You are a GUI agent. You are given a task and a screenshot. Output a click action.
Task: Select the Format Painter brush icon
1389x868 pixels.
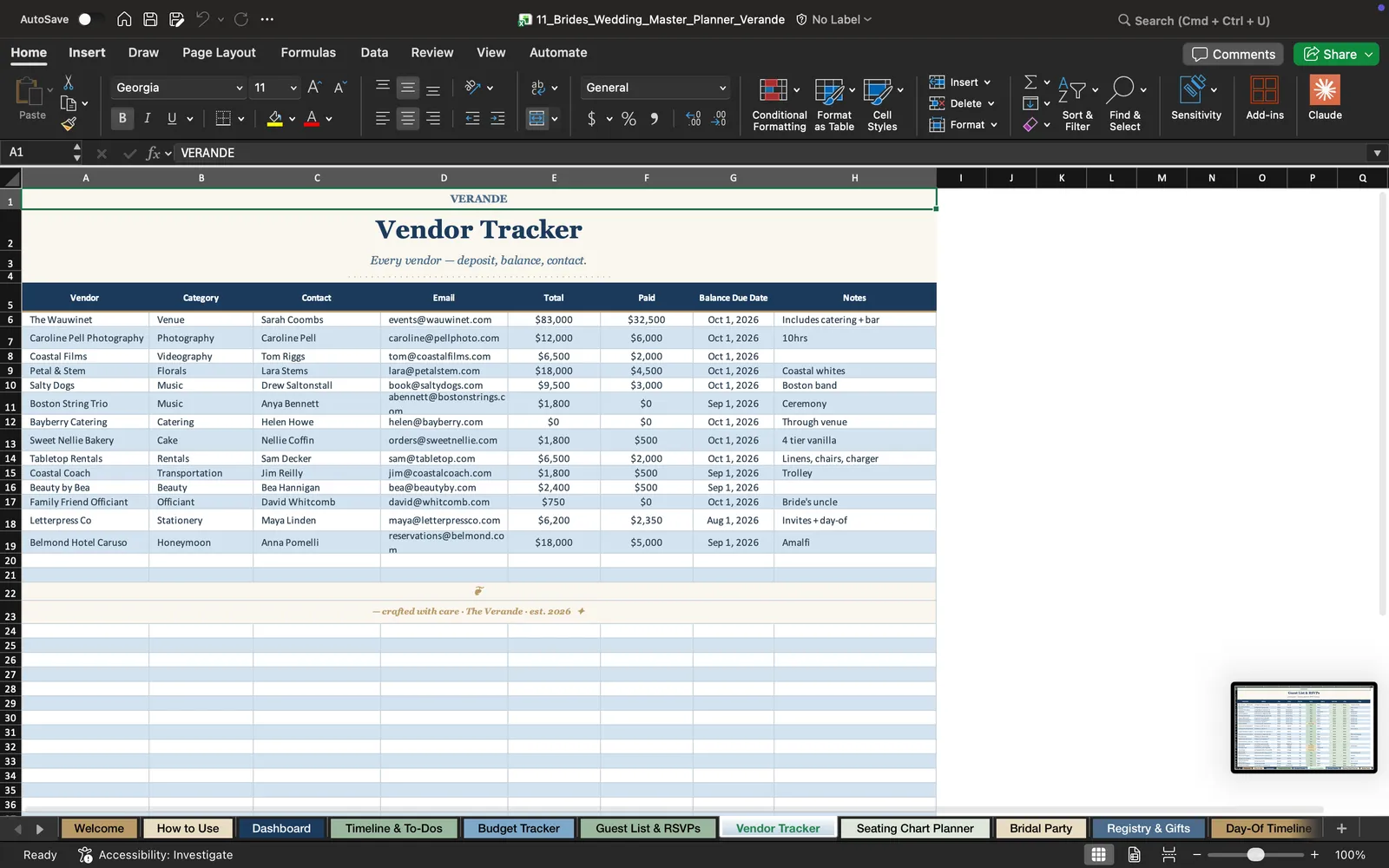[x=69, y=124]
